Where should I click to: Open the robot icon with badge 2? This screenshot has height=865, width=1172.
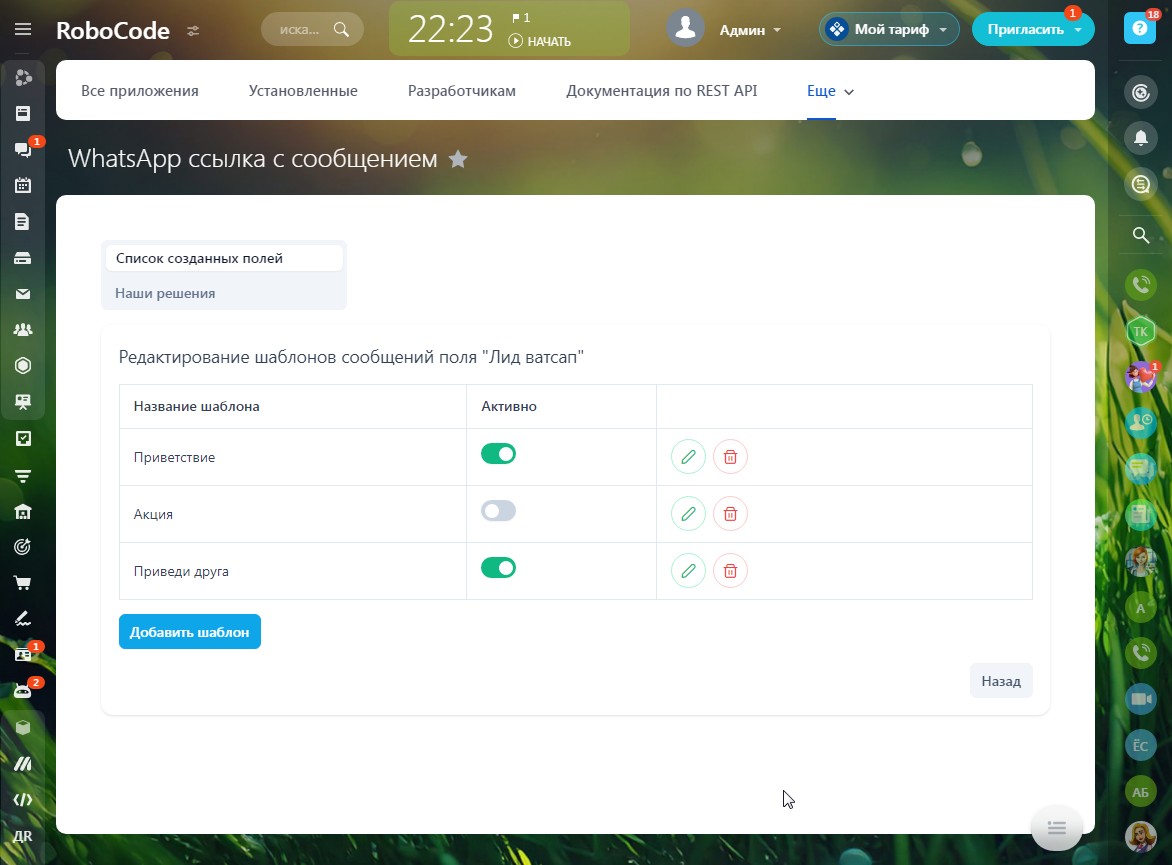23,691
